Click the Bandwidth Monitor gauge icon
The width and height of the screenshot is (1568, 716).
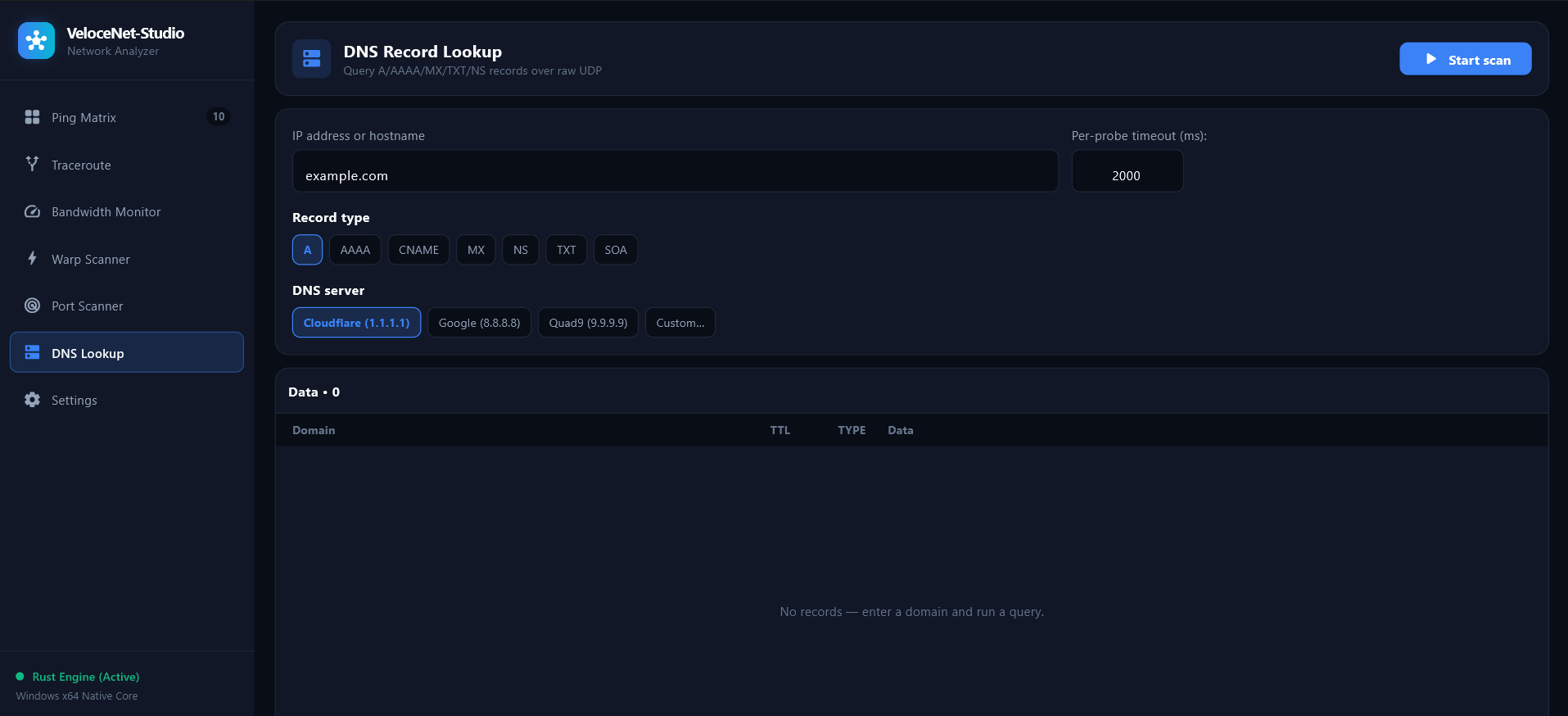coord(32,211)
